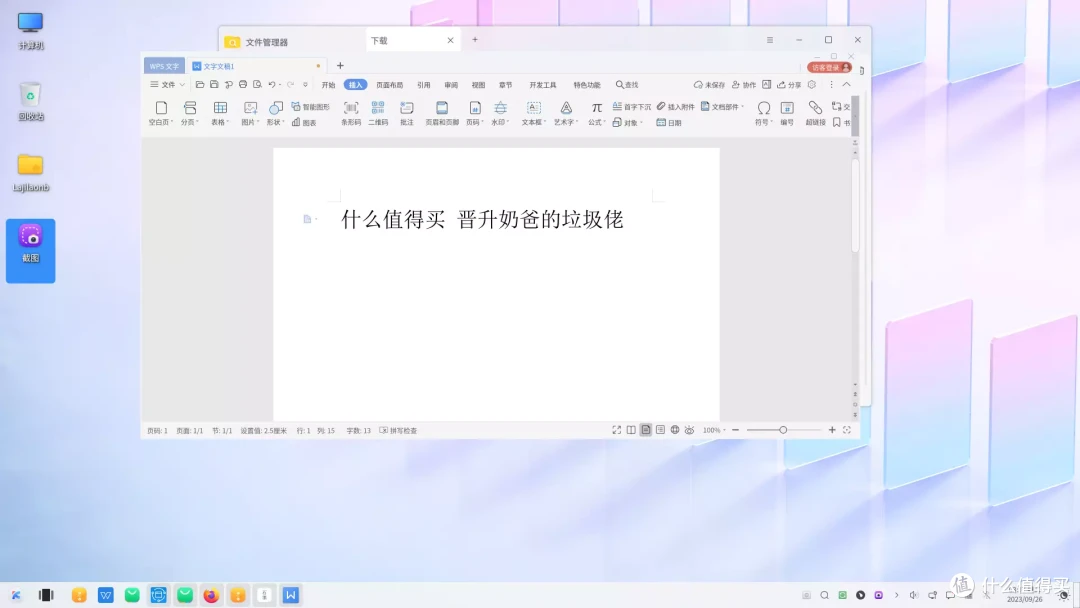Image resolution: width=1080 pixels, height=608 pixels.
Task: Enable eye protection mode icon
Action: 689,430
